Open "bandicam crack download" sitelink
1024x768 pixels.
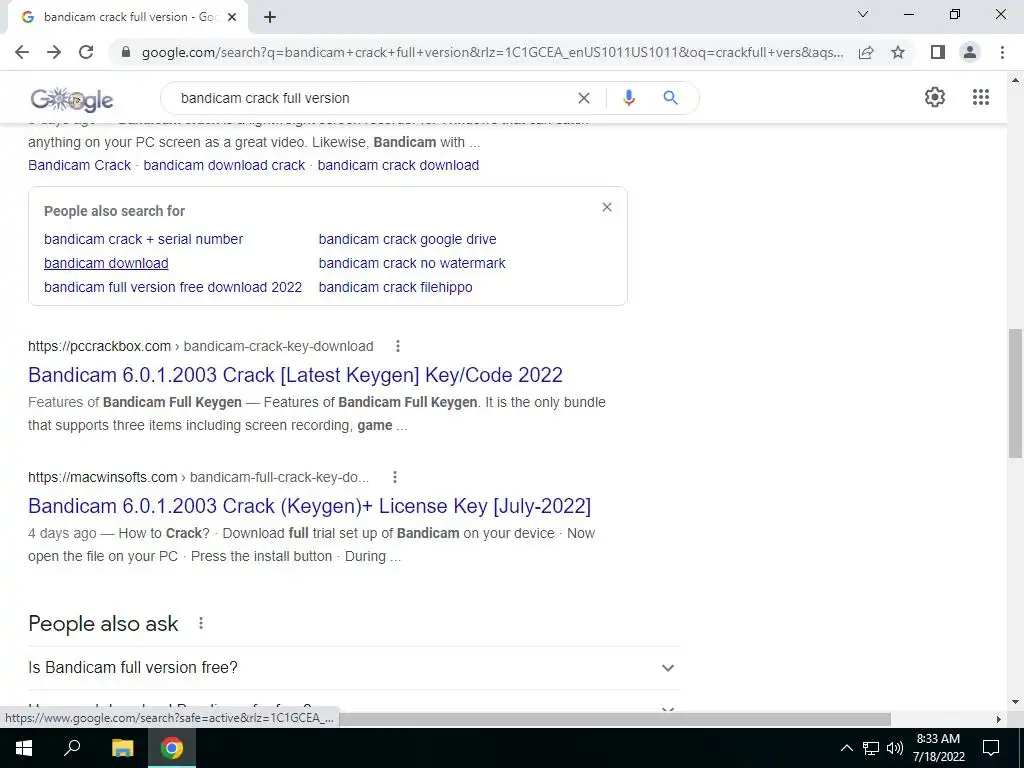(398, 165)
